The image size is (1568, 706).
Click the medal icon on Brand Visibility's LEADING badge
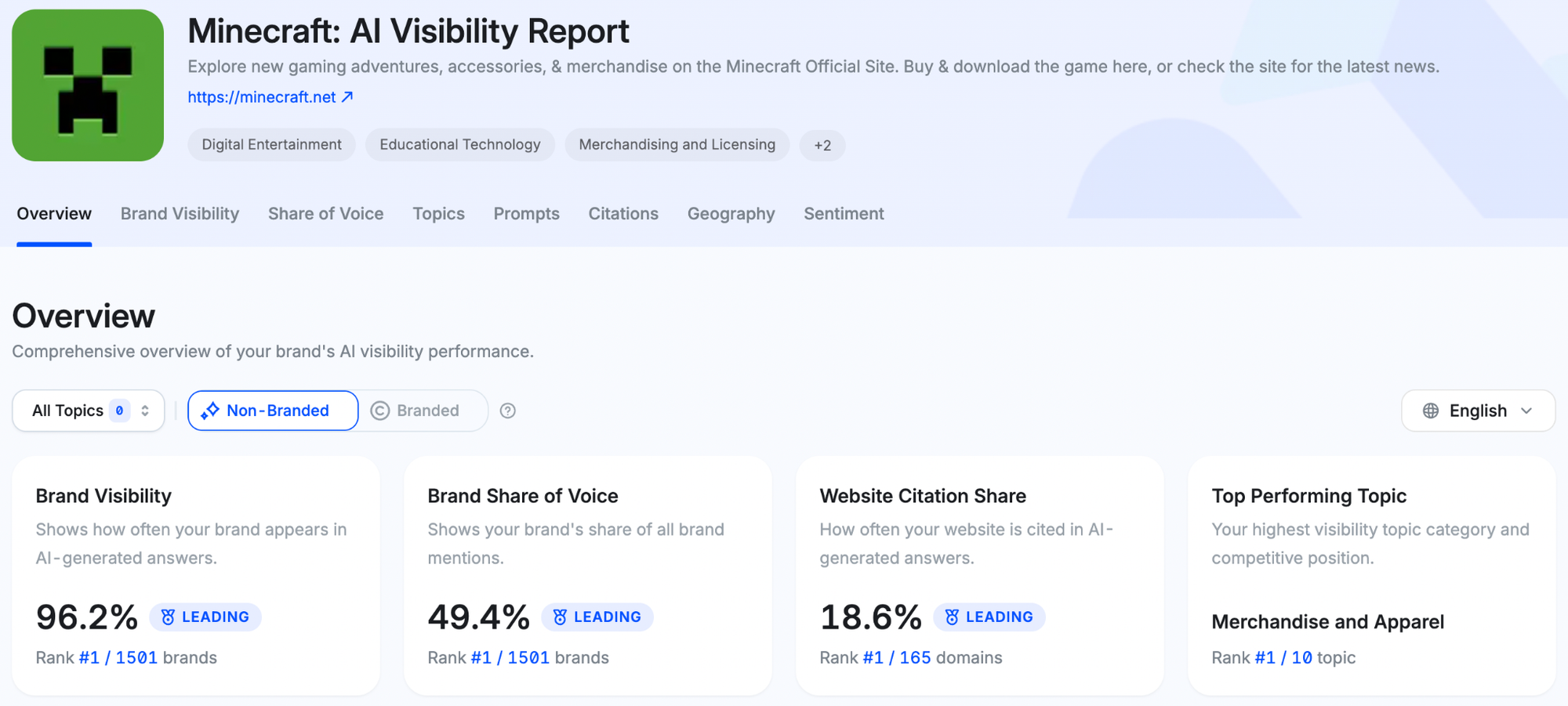click(168, 617)
